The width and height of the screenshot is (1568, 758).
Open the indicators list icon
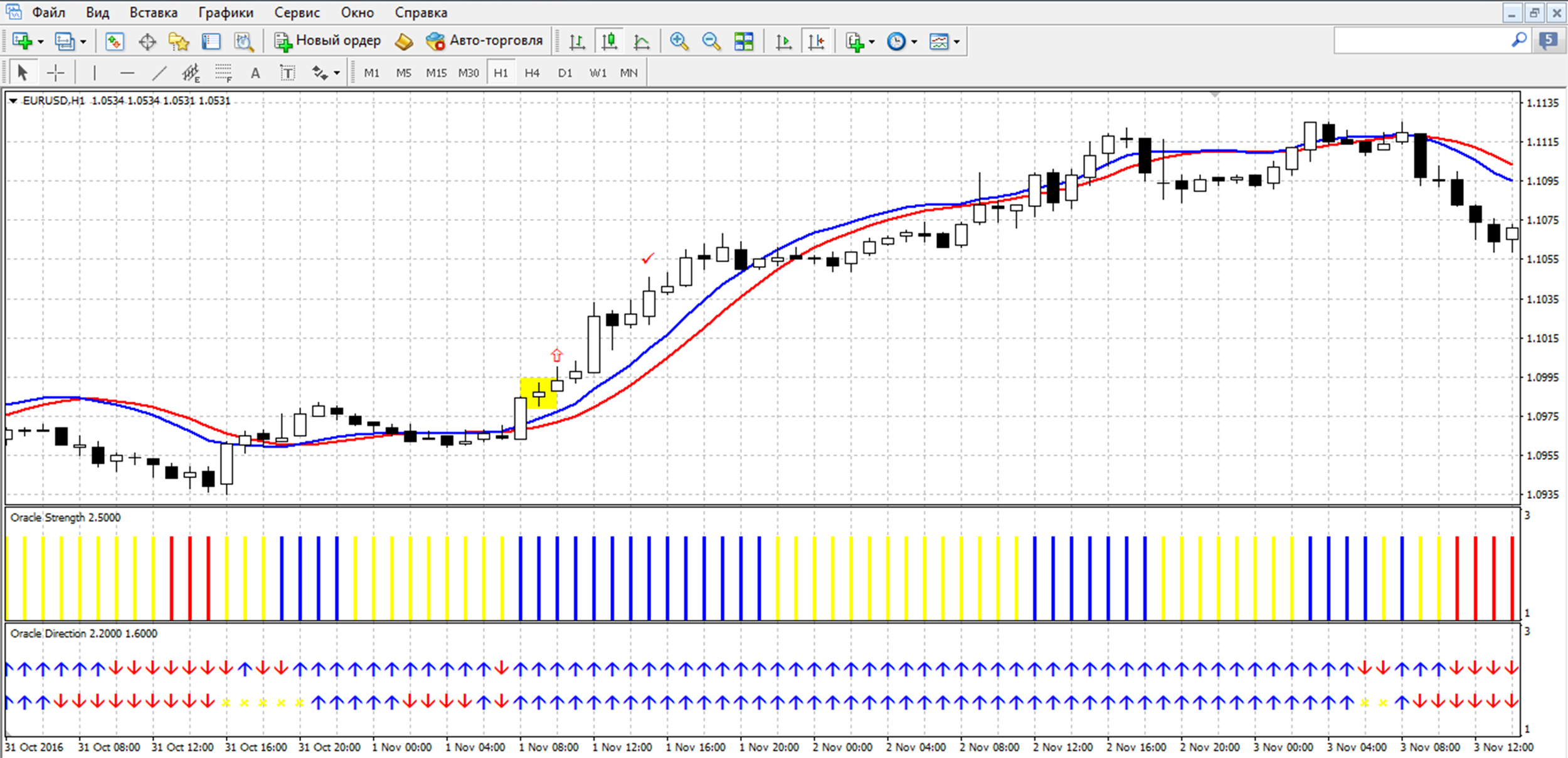[x=856, y=41]
